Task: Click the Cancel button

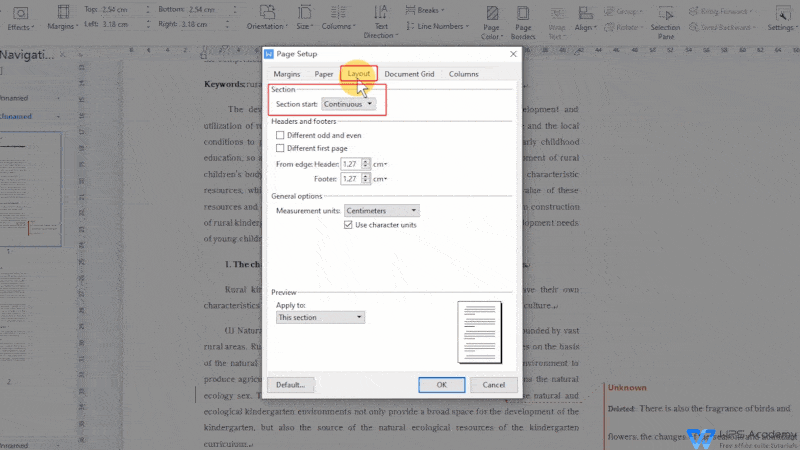Action: (493, 385)
